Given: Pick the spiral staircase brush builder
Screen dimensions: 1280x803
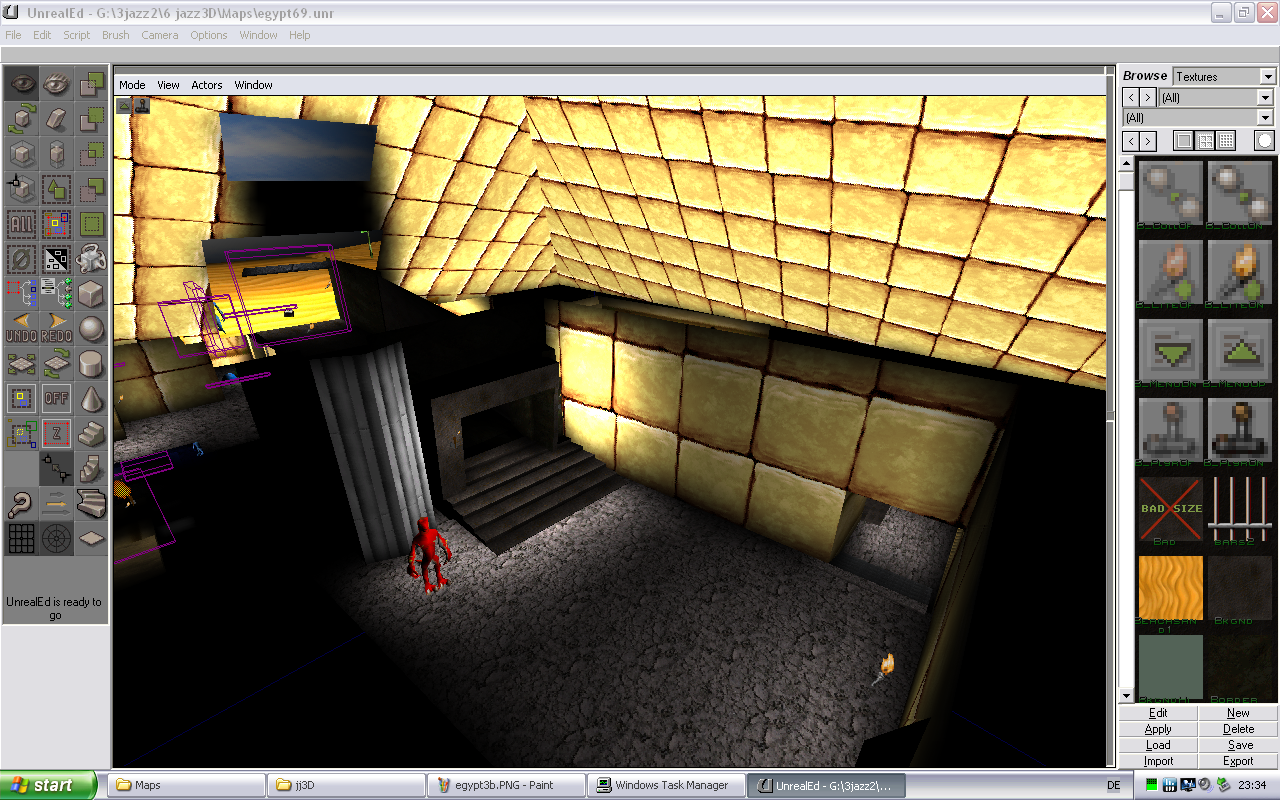Looking at the screenshot, I should (92, 469).
